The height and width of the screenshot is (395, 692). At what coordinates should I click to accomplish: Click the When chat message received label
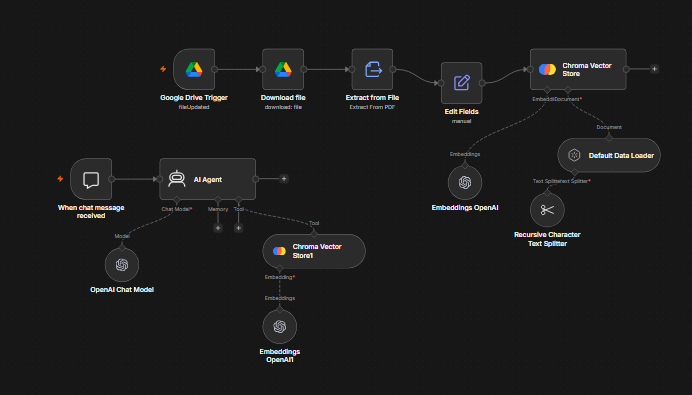[x=91, y=211]
